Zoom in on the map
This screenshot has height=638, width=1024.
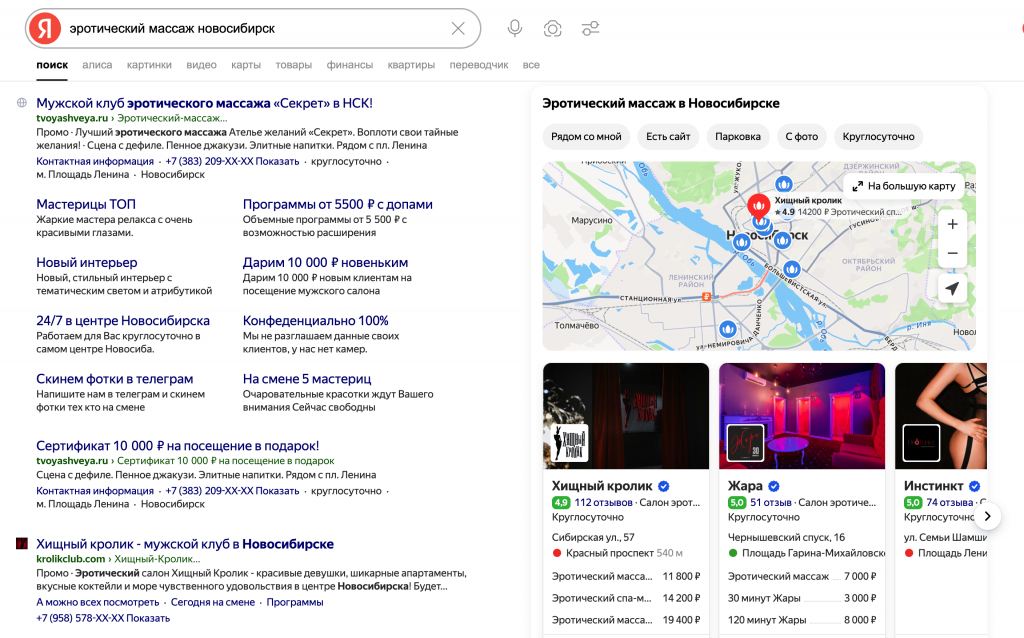point(952,224)
